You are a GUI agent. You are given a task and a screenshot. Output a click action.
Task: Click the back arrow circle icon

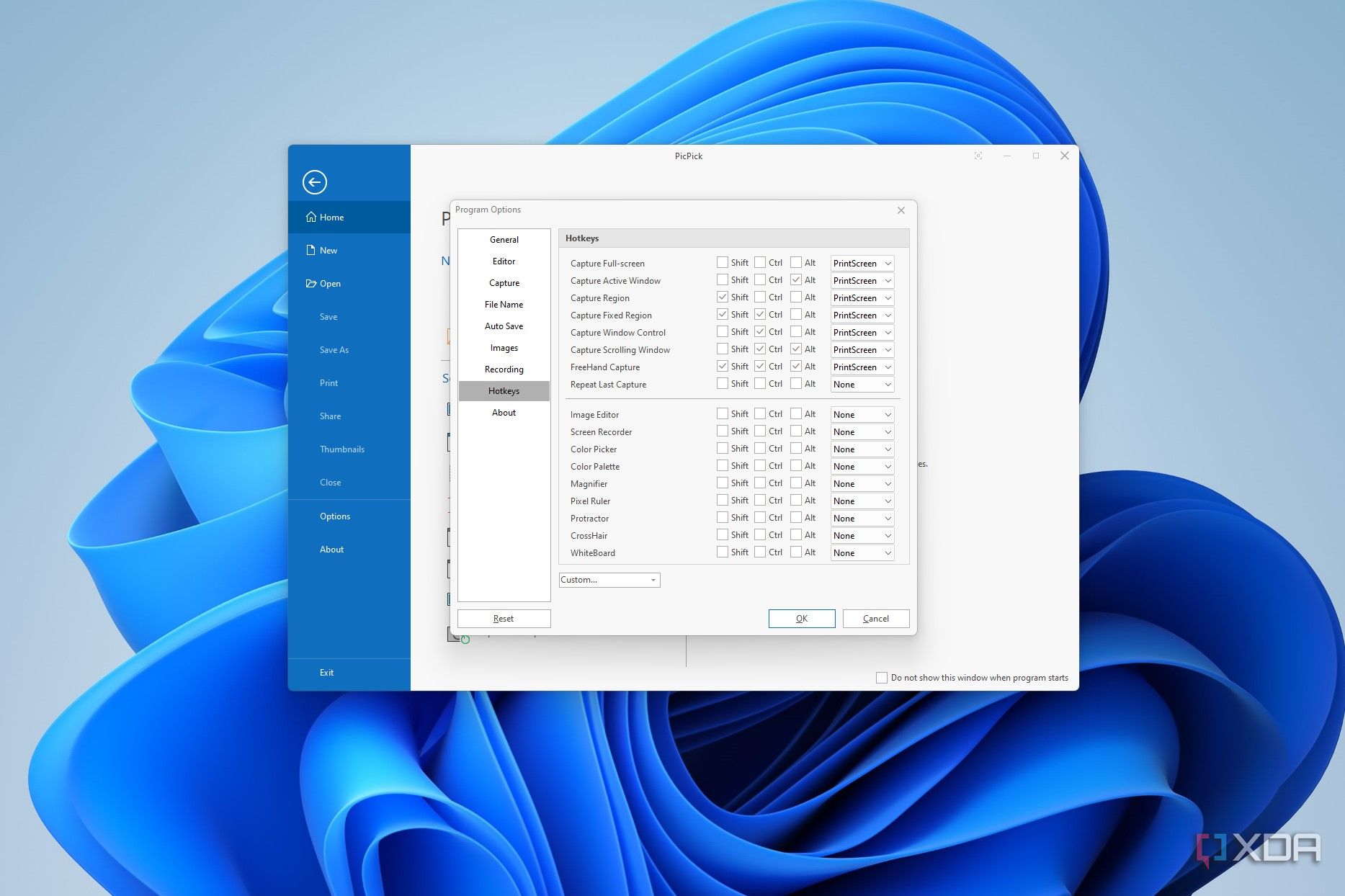(x=315, y=182)
